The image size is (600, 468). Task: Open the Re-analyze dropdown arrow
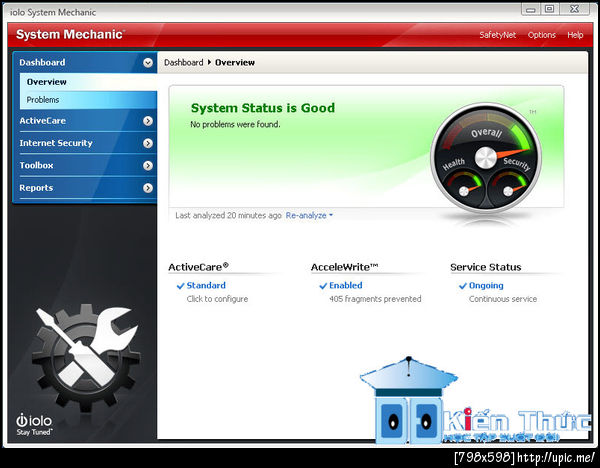[x=331, y=215]
